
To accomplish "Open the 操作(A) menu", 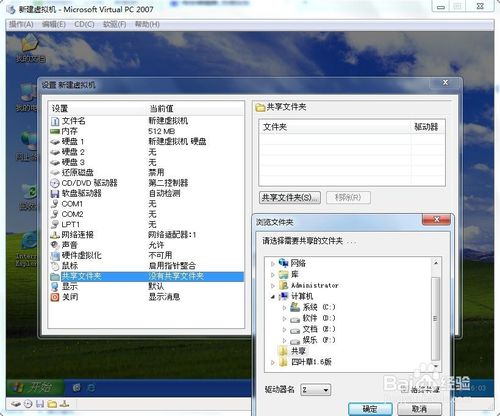I will [x=21, y=24].
